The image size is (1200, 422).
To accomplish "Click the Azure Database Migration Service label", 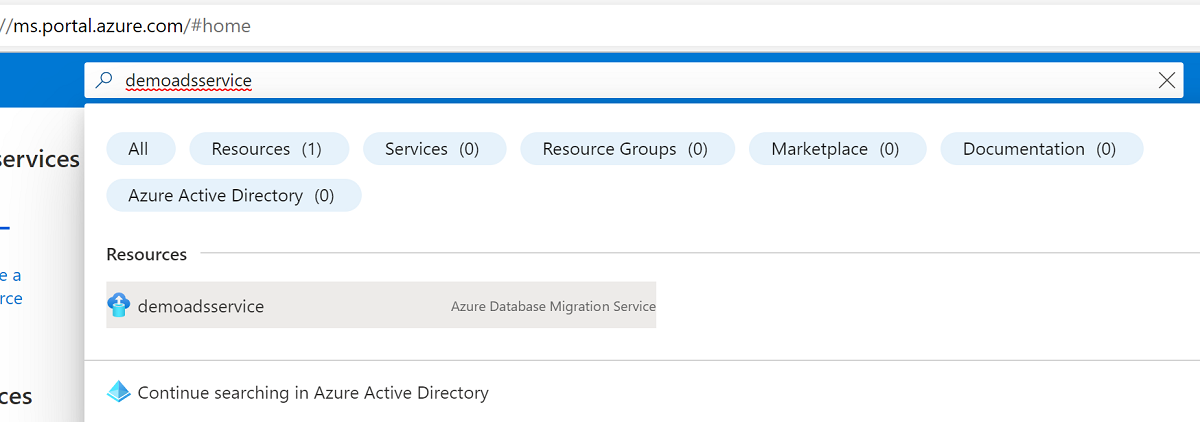I will click(x=553, y=307).
